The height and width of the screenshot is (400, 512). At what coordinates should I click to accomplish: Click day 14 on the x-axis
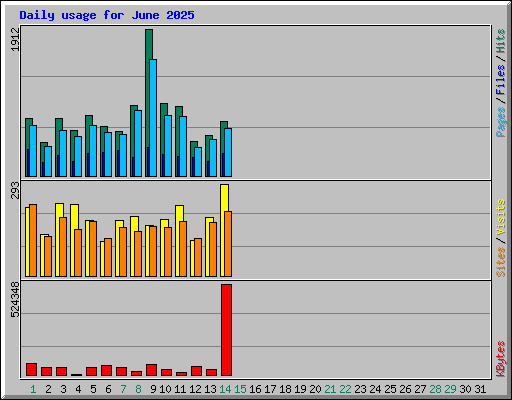[225, 389]
